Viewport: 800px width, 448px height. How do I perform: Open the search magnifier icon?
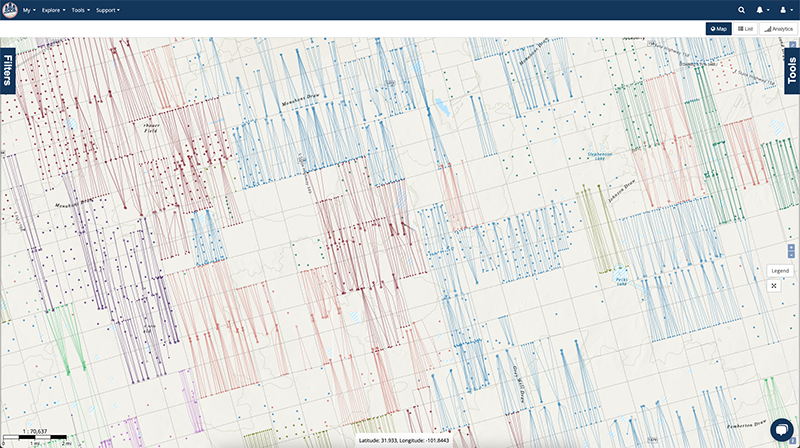click(x=741, y=10)
